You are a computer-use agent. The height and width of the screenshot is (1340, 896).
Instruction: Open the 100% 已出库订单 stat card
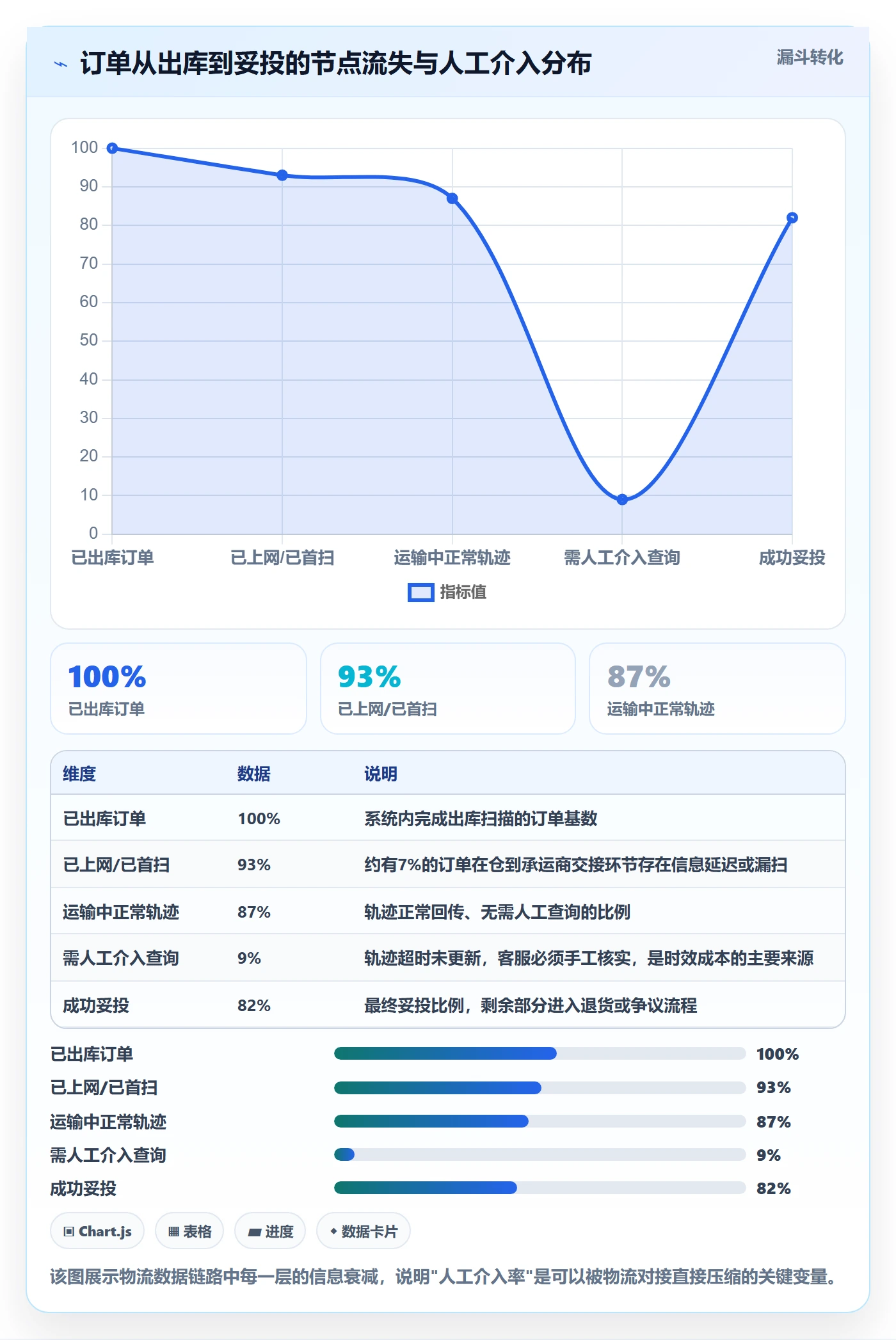[179, 689]
